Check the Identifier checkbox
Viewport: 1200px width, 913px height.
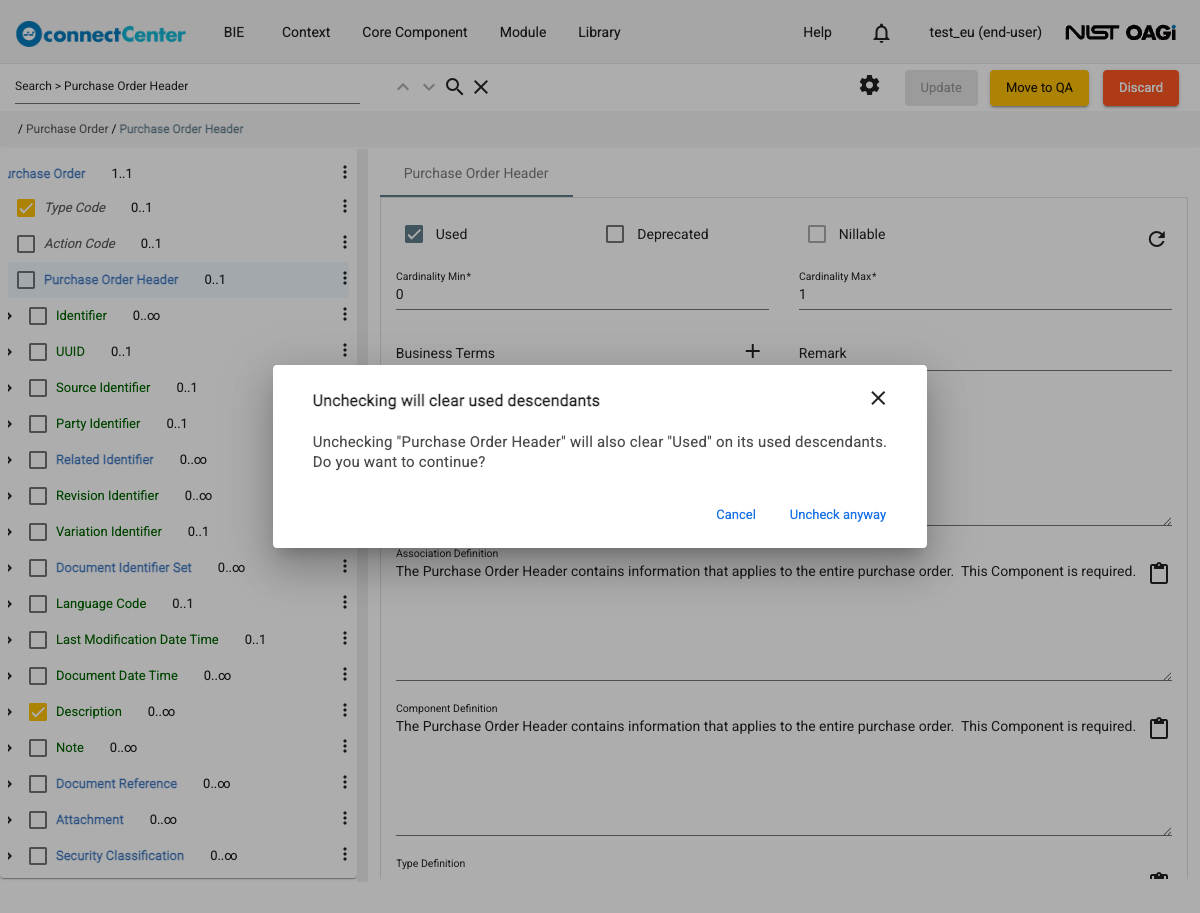point(38,316)
